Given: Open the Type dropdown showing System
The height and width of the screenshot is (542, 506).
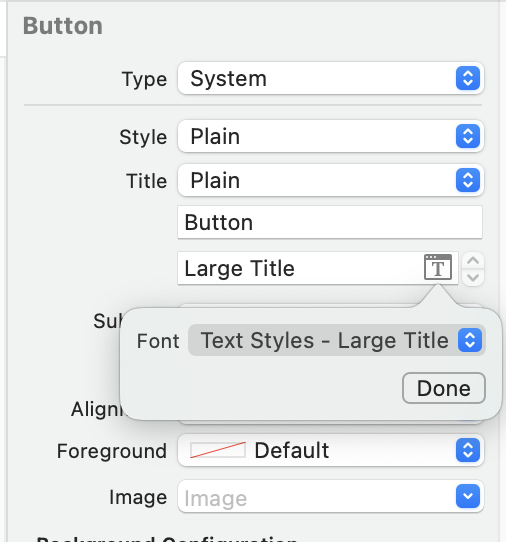Looking at the screenshot, I should pyautogui.click(x=330, y=78).
